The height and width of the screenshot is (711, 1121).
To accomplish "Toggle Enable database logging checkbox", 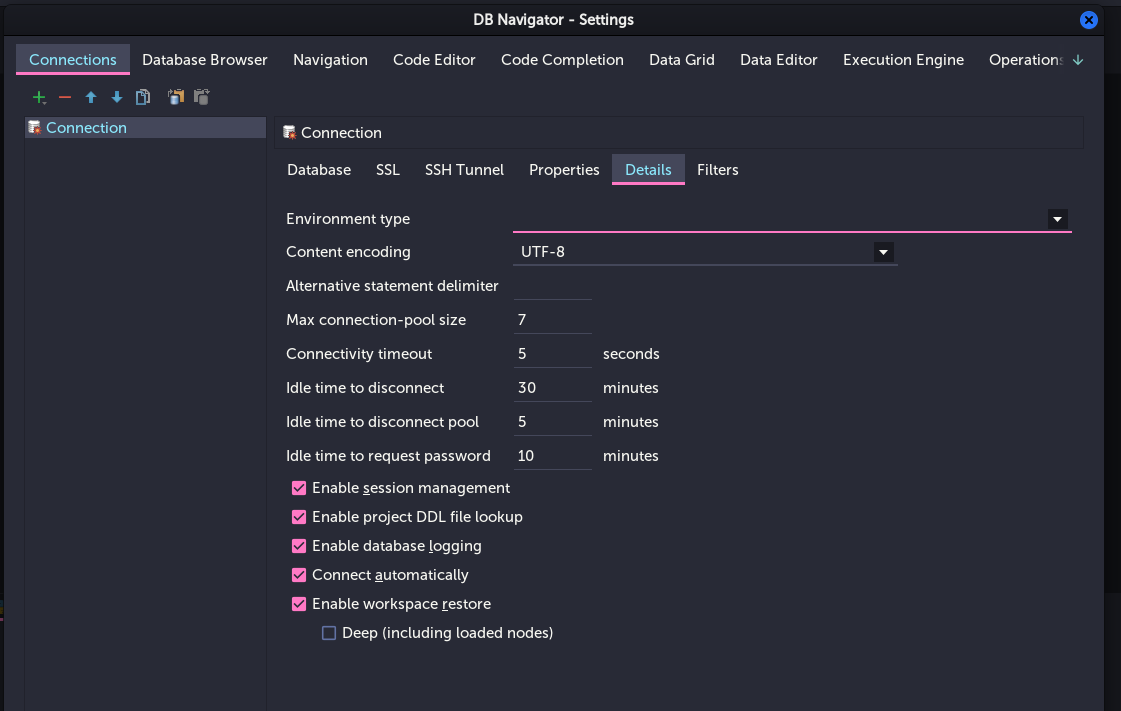I will coord(299,546).
